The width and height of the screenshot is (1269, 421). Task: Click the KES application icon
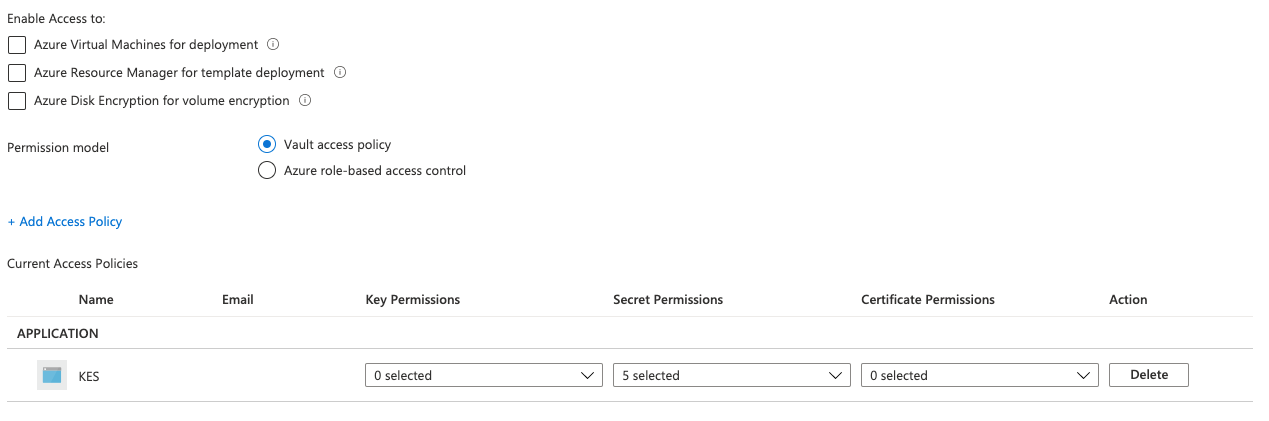[x=52, y=375]
